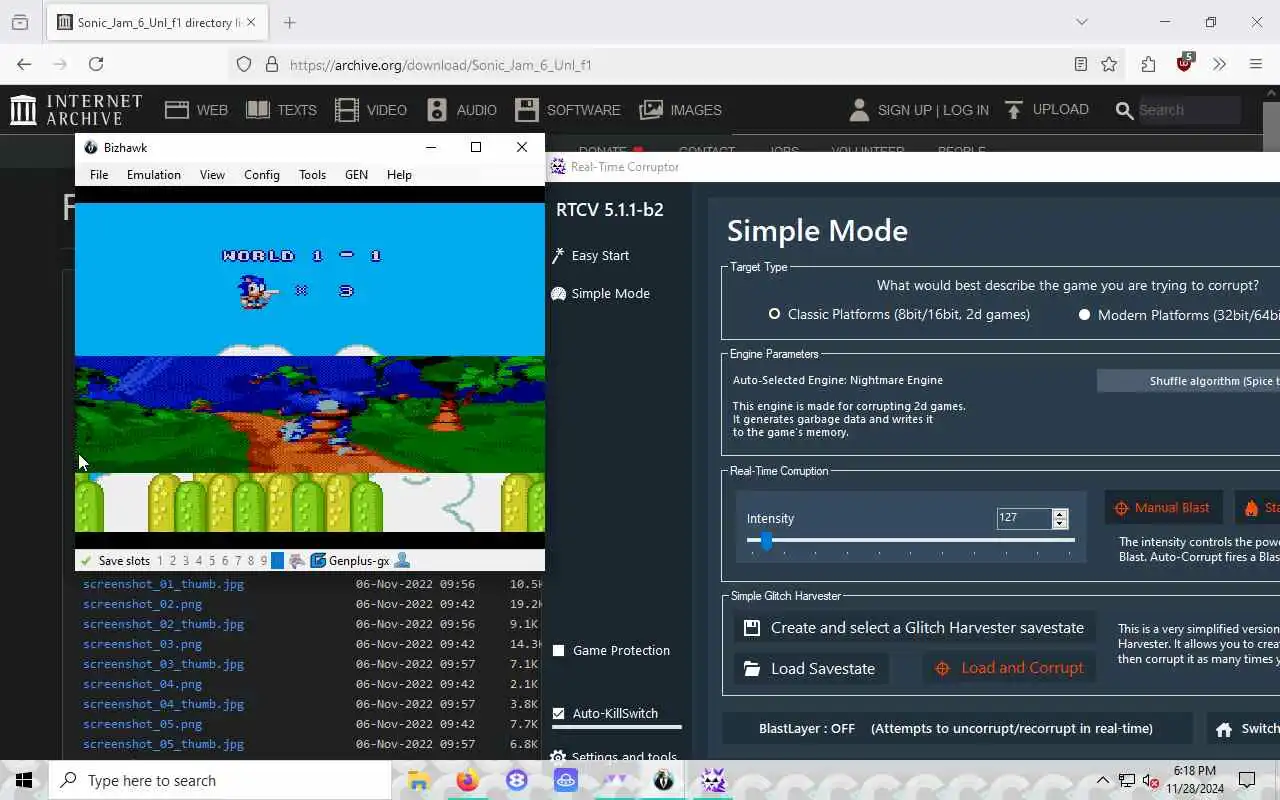Open the Firefox list all tabs dropdown
Screen dimensions: 1280x800
pos(1081,22)
